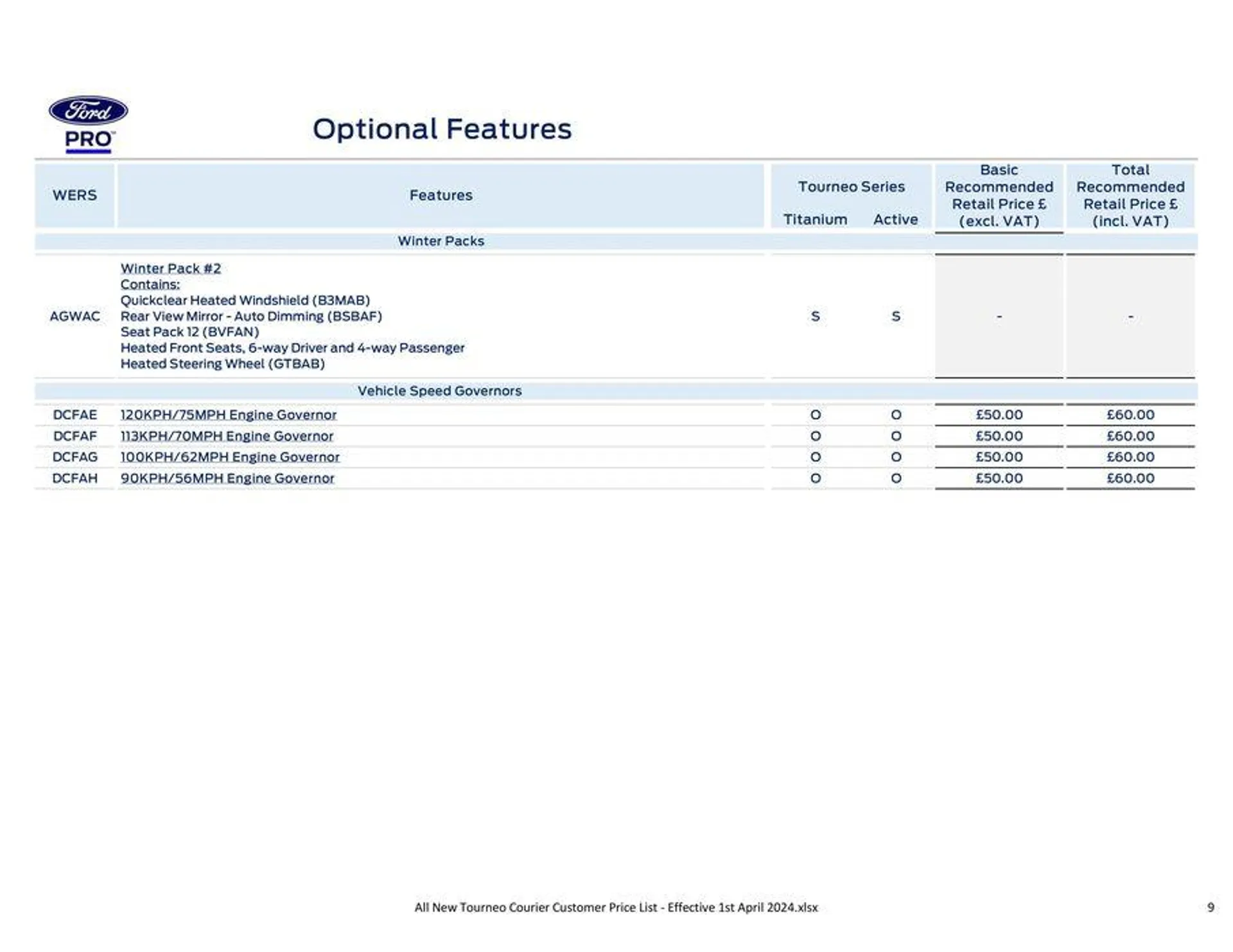Screen dimensions: 1233x952
Task: Select the price list filename footer text
Action: tap(616, 908)
